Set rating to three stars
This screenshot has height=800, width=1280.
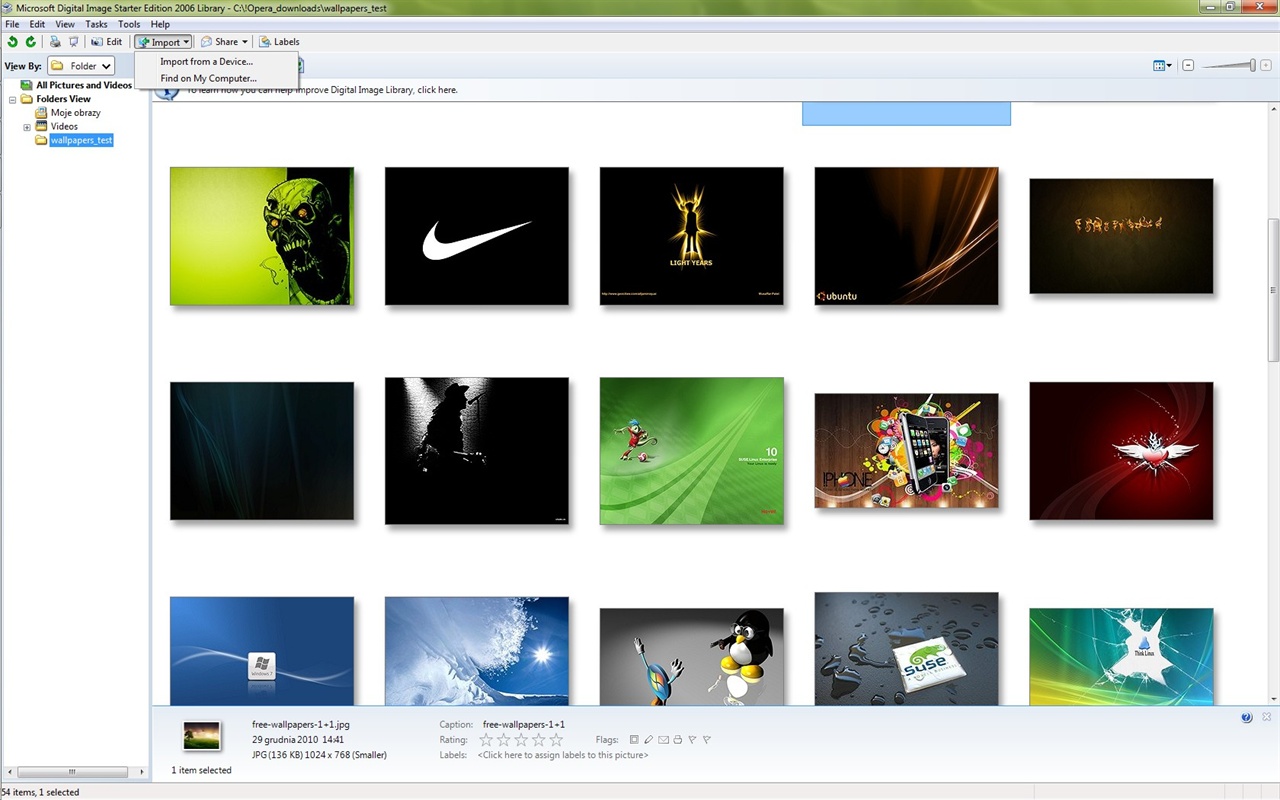521,740
